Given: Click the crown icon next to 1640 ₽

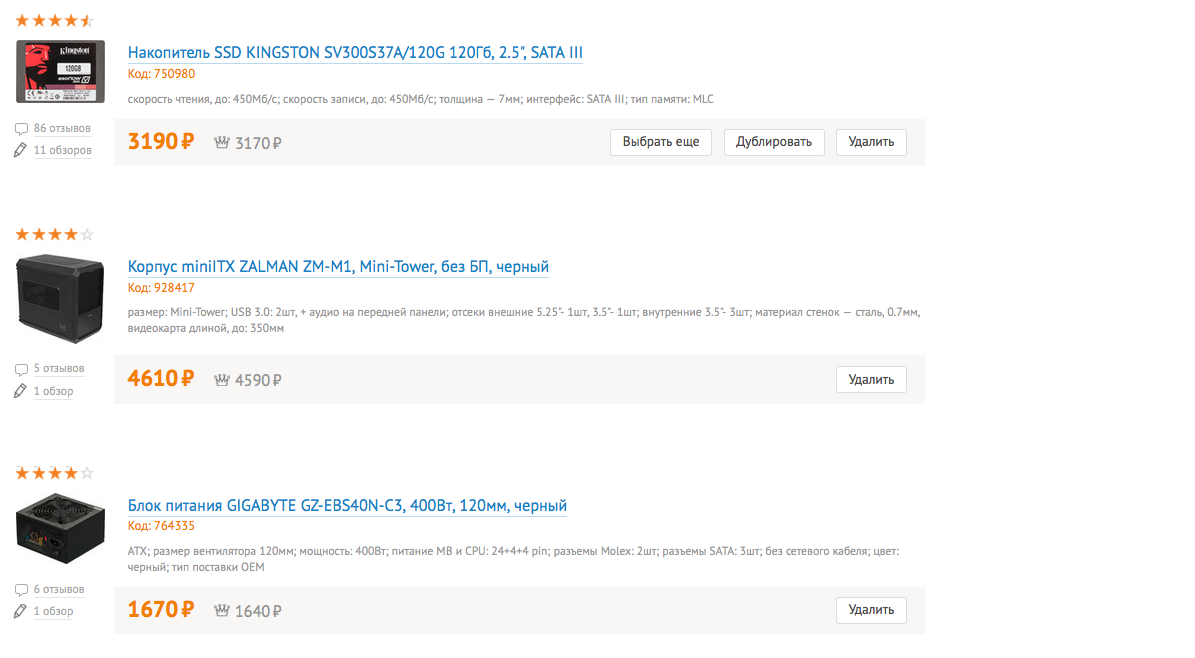Looking at the screenshot, I should [222, 610].
